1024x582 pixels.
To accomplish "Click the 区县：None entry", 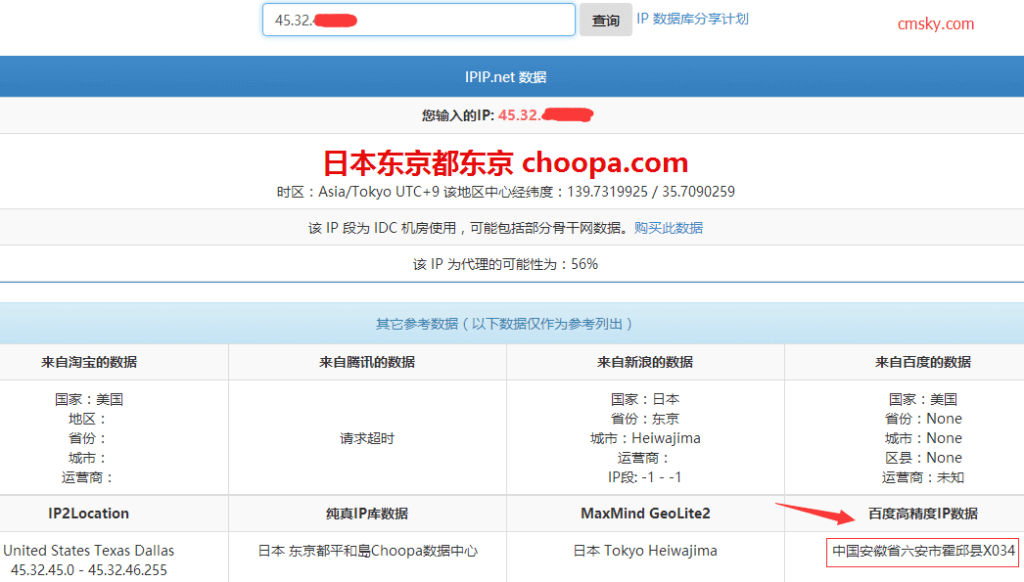I will [923, 458].
